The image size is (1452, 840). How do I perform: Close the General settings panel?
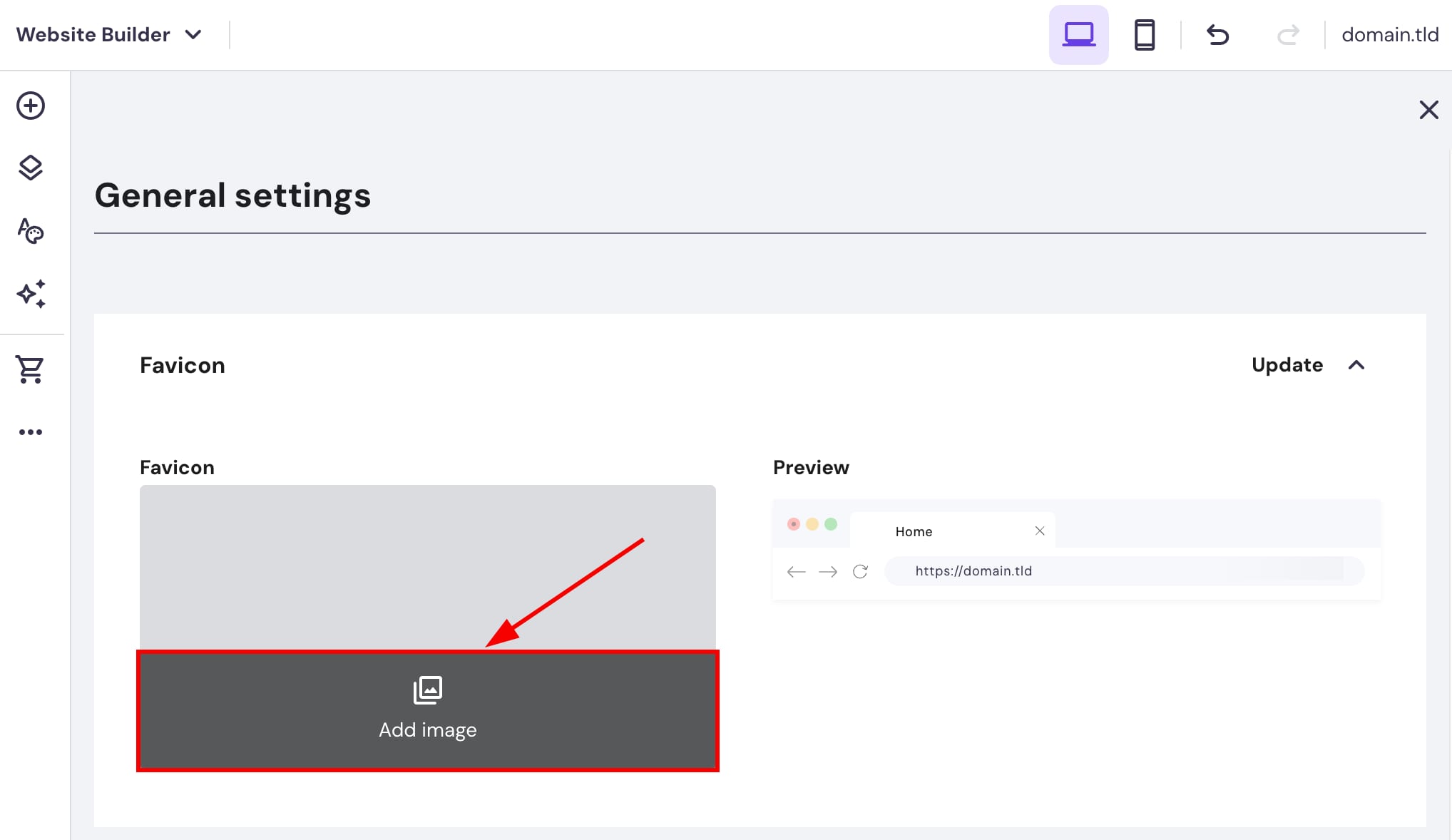1428,110
